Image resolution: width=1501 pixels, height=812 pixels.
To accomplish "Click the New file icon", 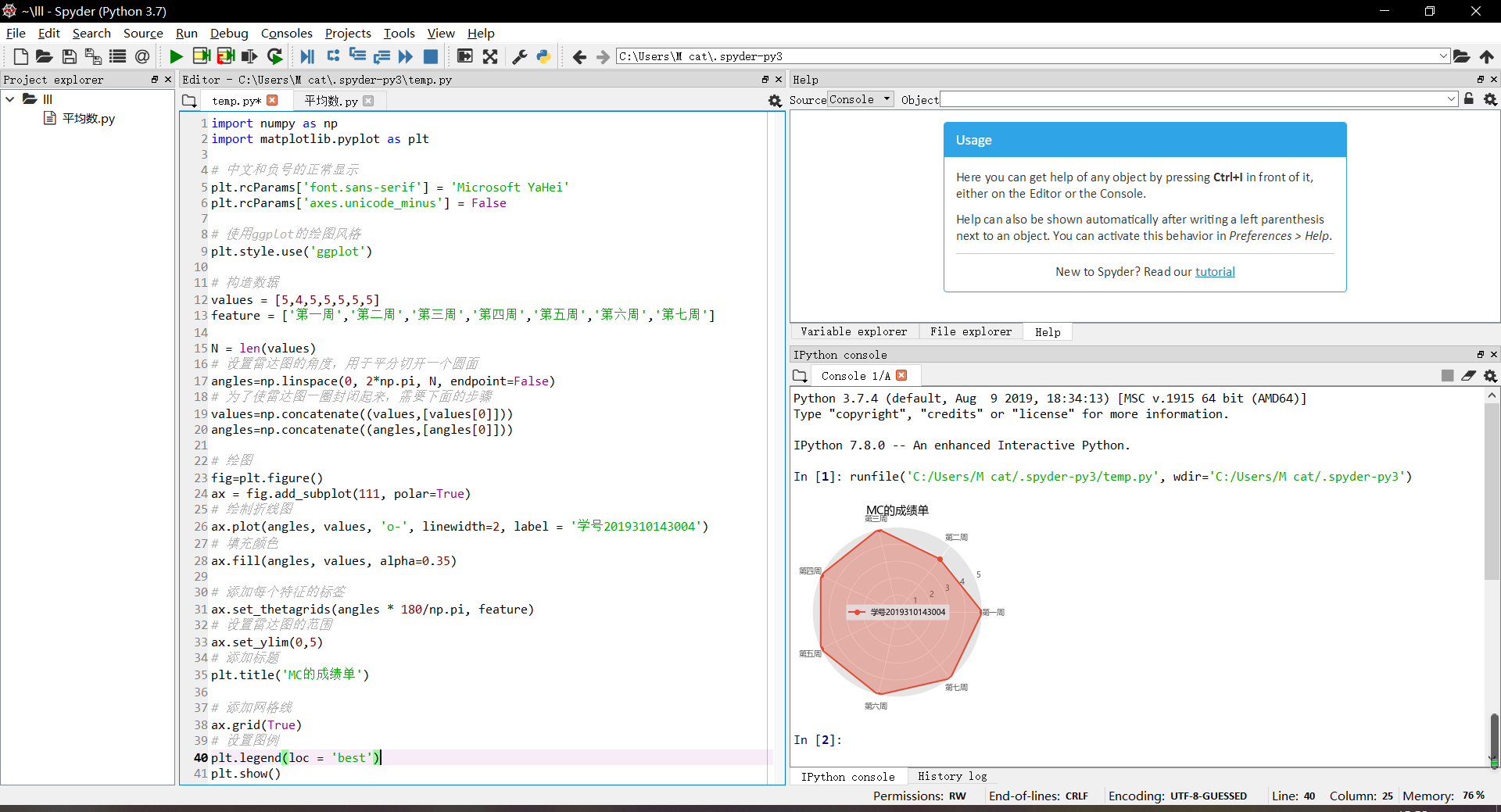I will 21,56.
